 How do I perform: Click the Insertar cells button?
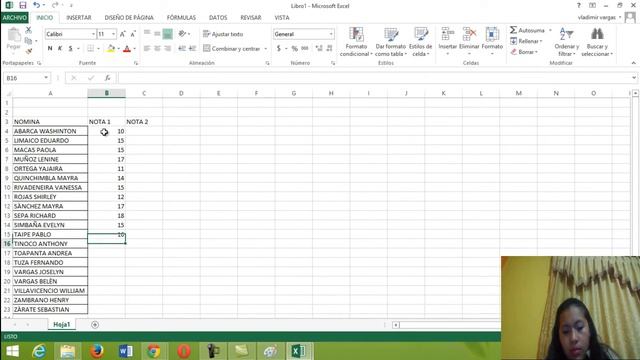pos(448,42)
